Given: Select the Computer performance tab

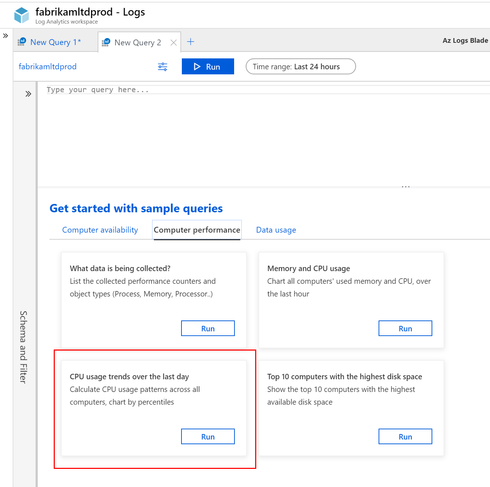Looking at the screenshot, I should click(197, 230).
